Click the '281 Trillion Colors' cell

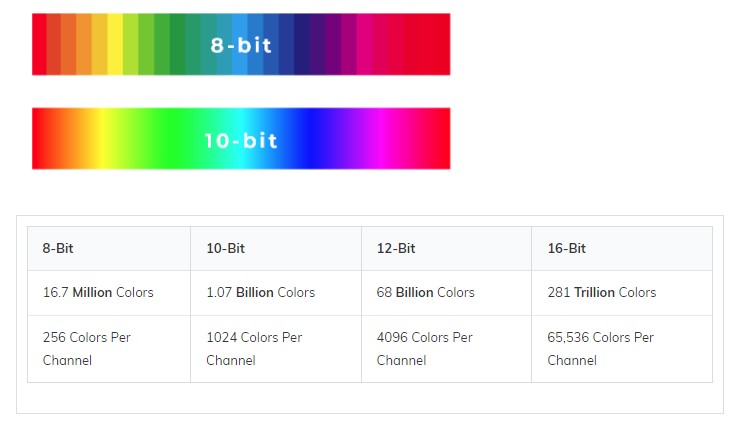click(x=622, y=293)
